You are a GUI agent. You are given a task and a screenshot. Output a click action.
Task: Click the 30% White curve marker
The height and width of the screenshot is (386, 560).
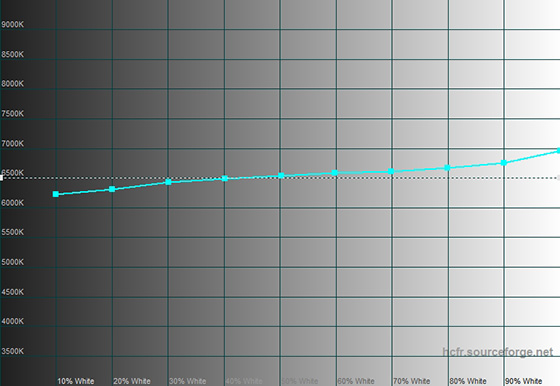click(169, 182)
